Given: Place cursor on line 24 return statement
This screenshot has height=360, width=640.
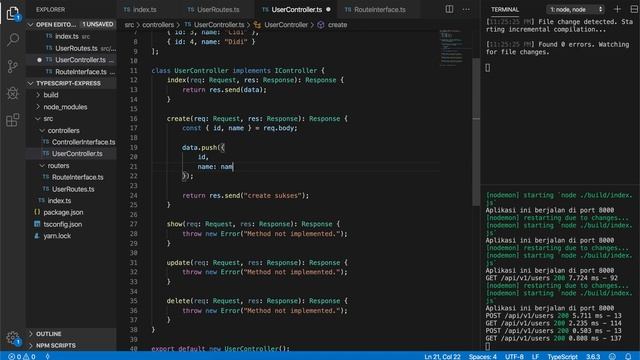Looking at the screenshot, I should tap(245, 196).
